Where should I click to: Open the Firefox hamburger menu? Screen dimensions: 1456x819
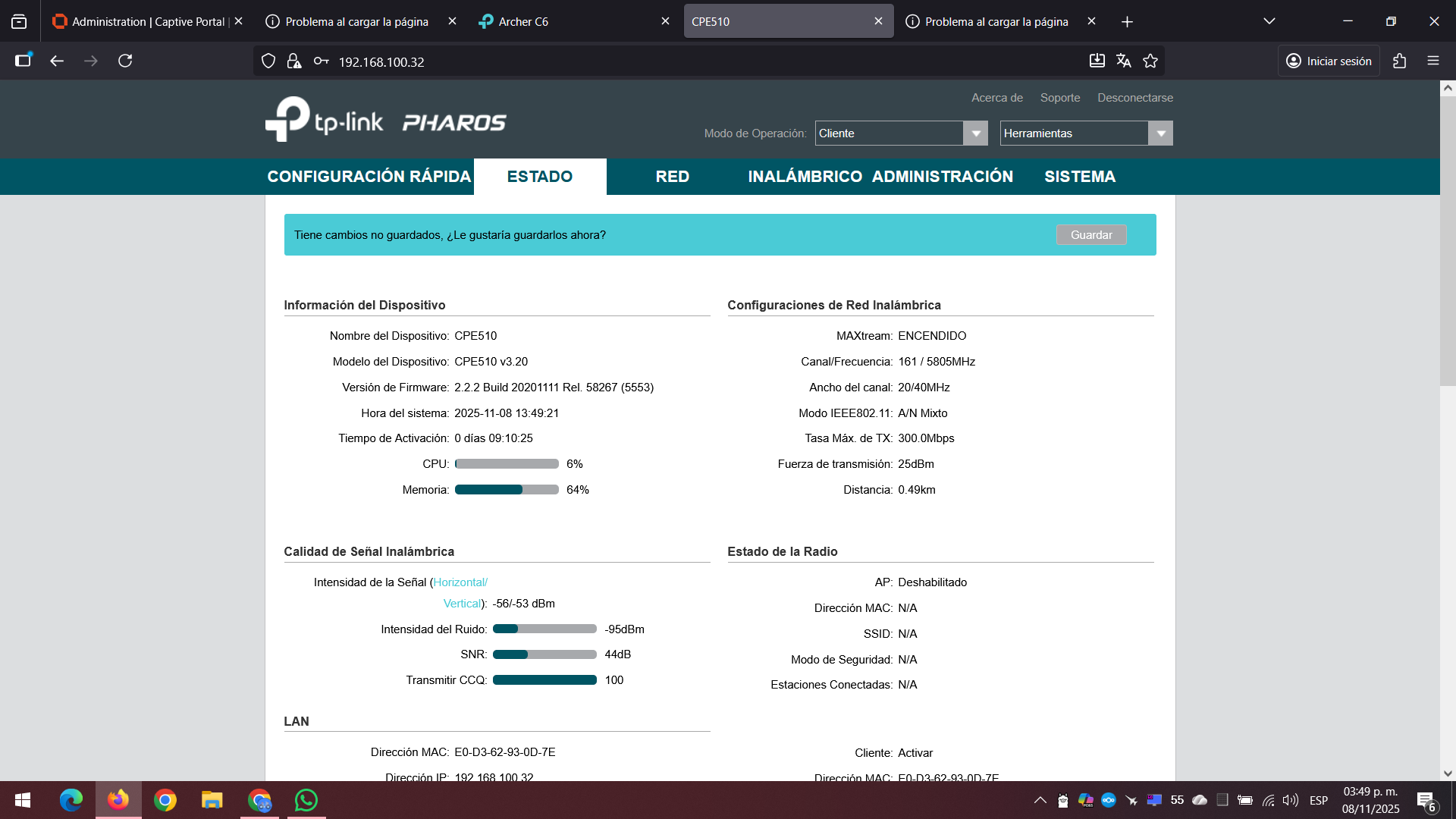click(x=1433, y=61)
